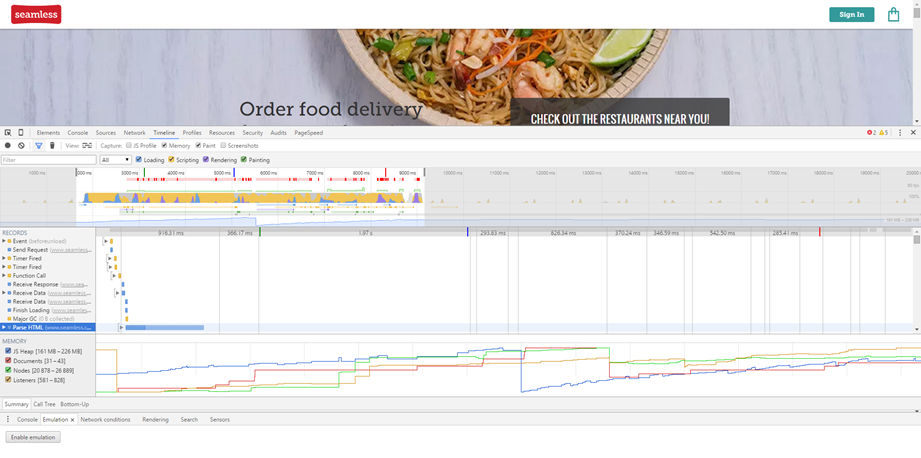Switch to flame chart view icon
Image resolution: width=921 pixels, height=458 pixels.
point(87,146)
